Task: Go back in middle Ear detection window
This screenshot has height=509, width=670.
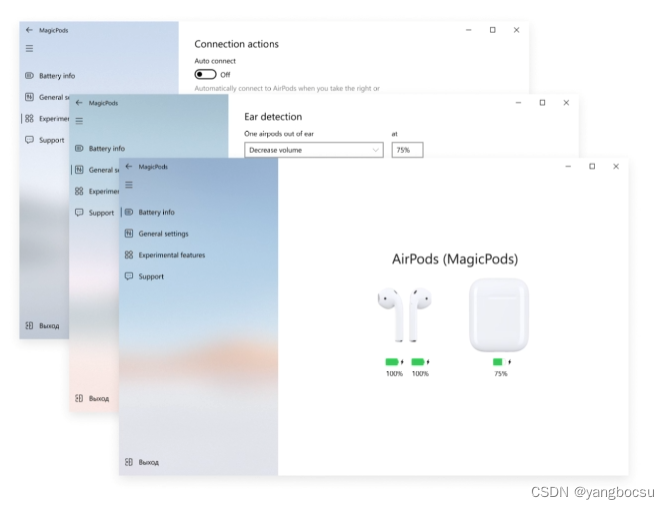Action: tap(79, 103)
